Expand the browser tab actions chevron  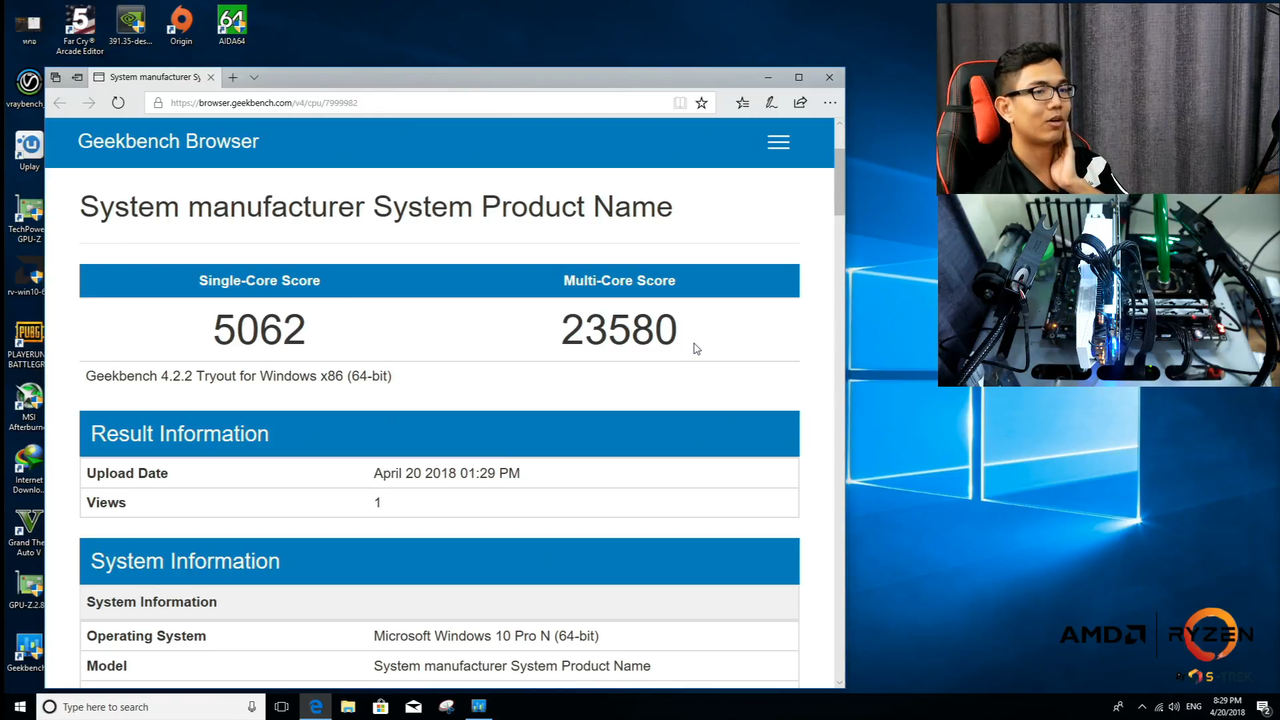(253, 77)
